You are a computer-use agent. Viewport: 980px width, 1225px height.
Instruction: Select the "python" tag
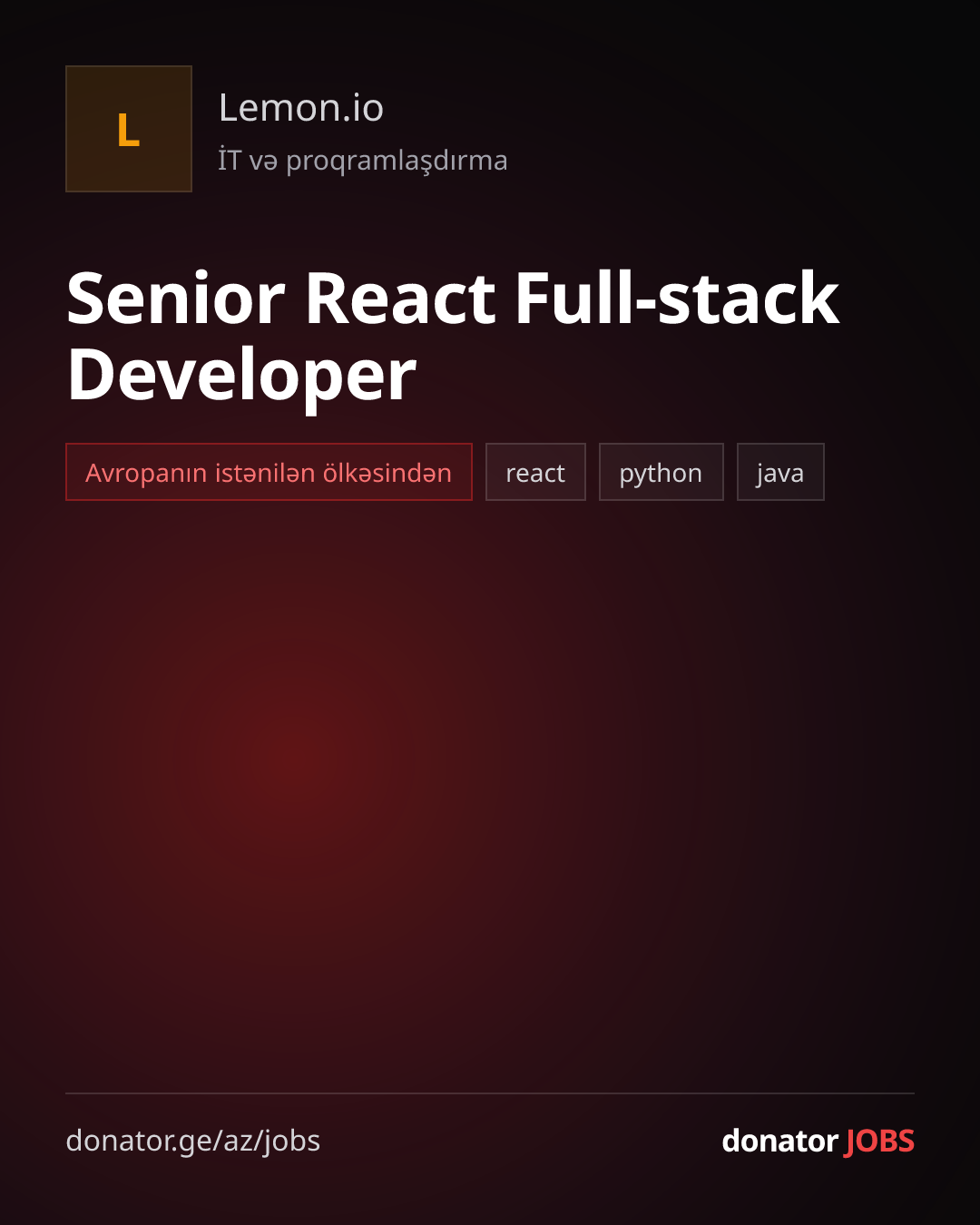pyautogui.click(x=661, y=472)
